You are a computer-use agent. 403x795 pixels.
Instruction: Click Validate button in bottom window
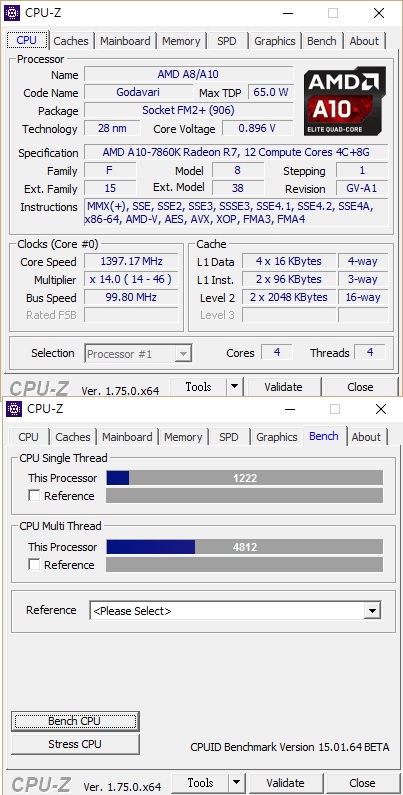pyautogui.click(x=285, y=783)
